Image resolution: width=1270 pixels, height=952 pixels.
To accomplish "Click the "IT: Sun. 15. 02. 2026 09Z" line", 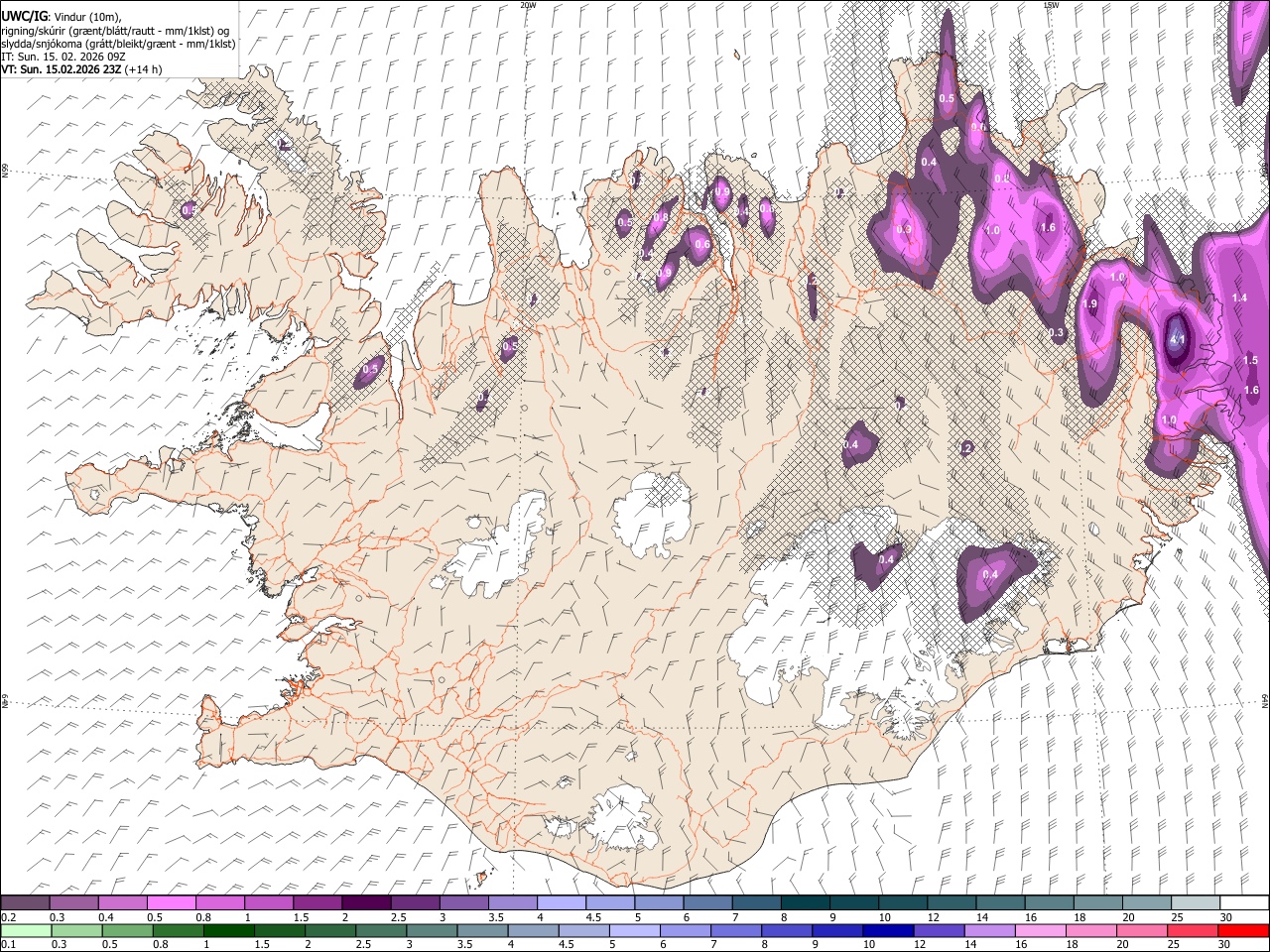I will (64, 57).
